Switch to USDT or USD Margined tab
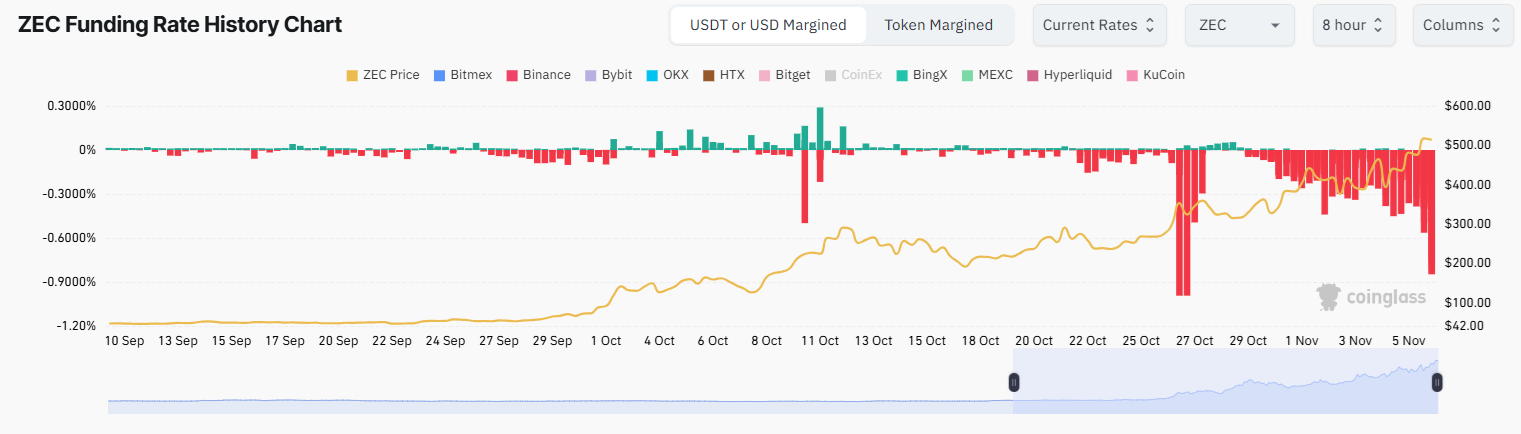1521x434 pixels. click(x=768, y=25)
